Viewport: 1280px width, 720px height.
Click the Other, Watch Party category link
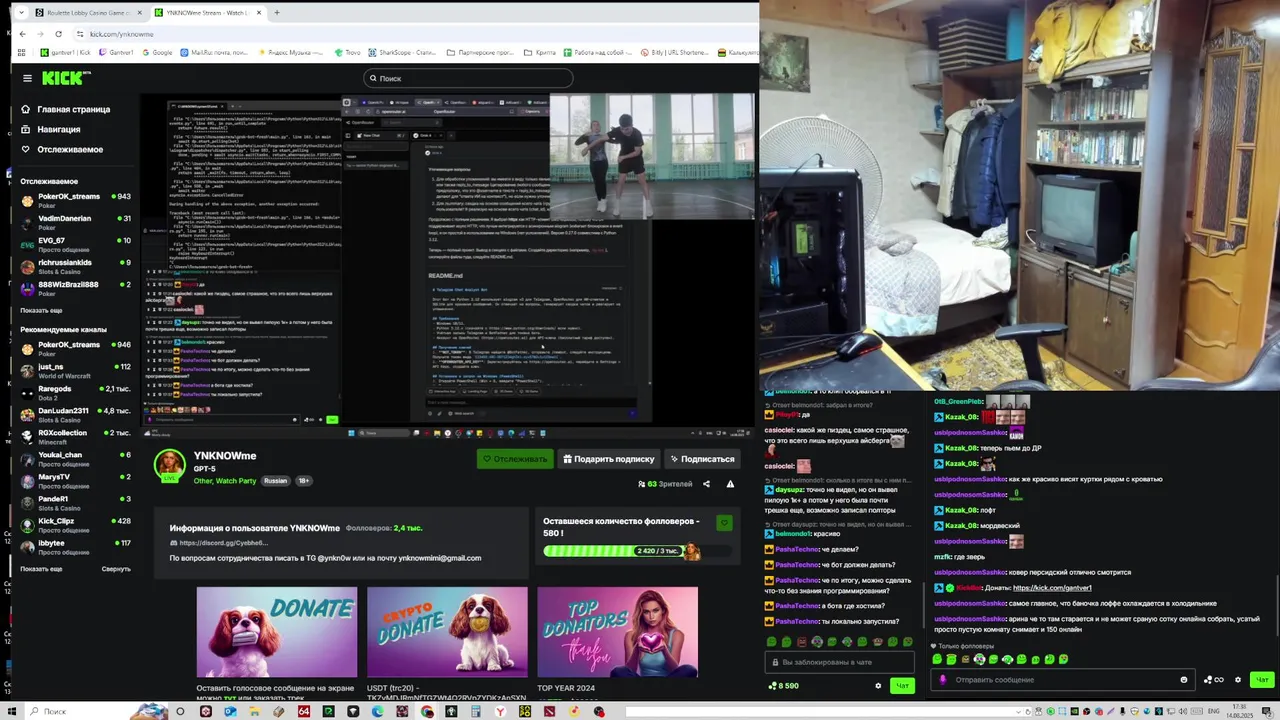pos(225,481)
